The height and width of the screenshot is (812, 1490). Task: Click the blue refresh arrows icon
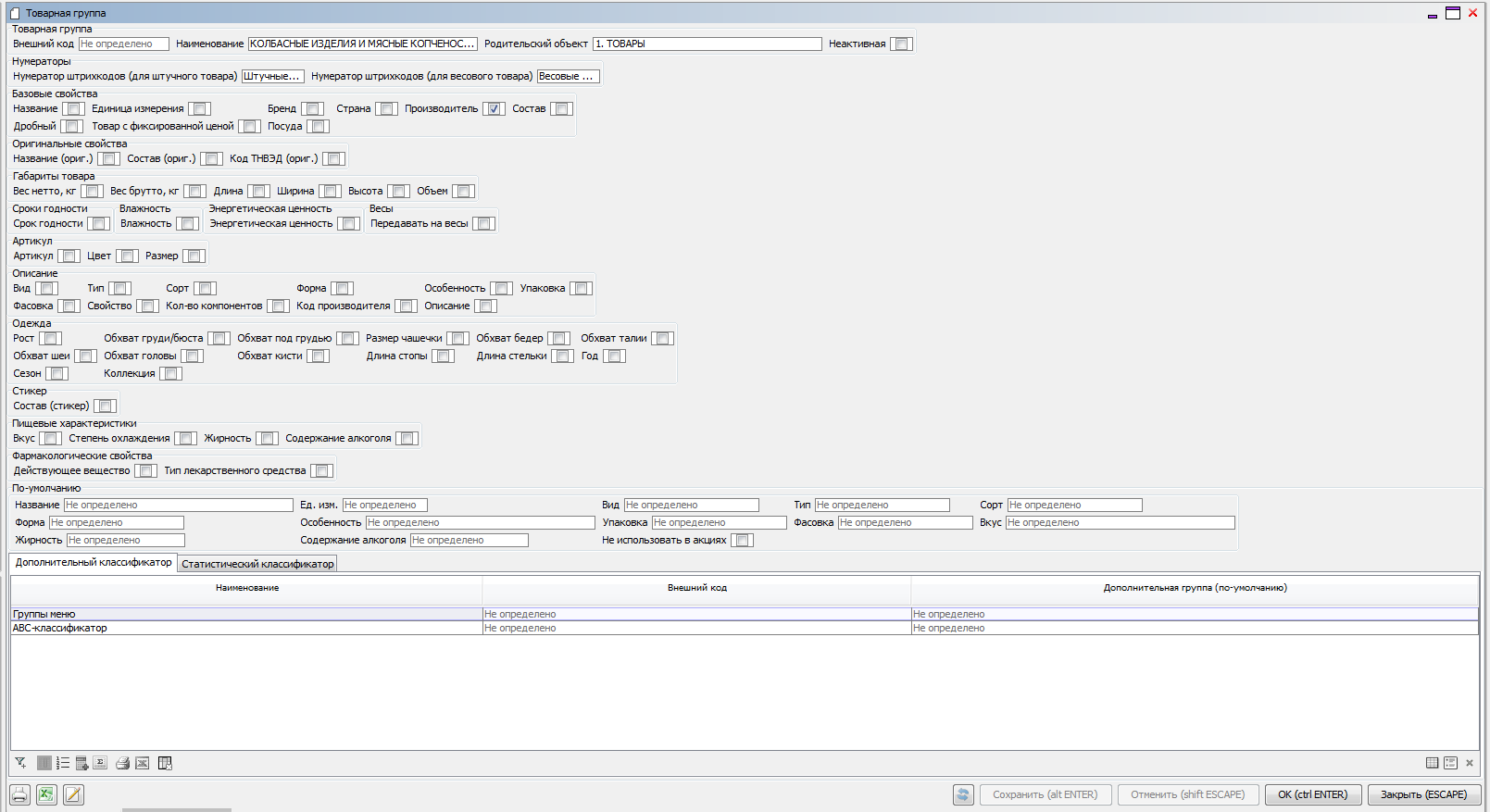963,794
